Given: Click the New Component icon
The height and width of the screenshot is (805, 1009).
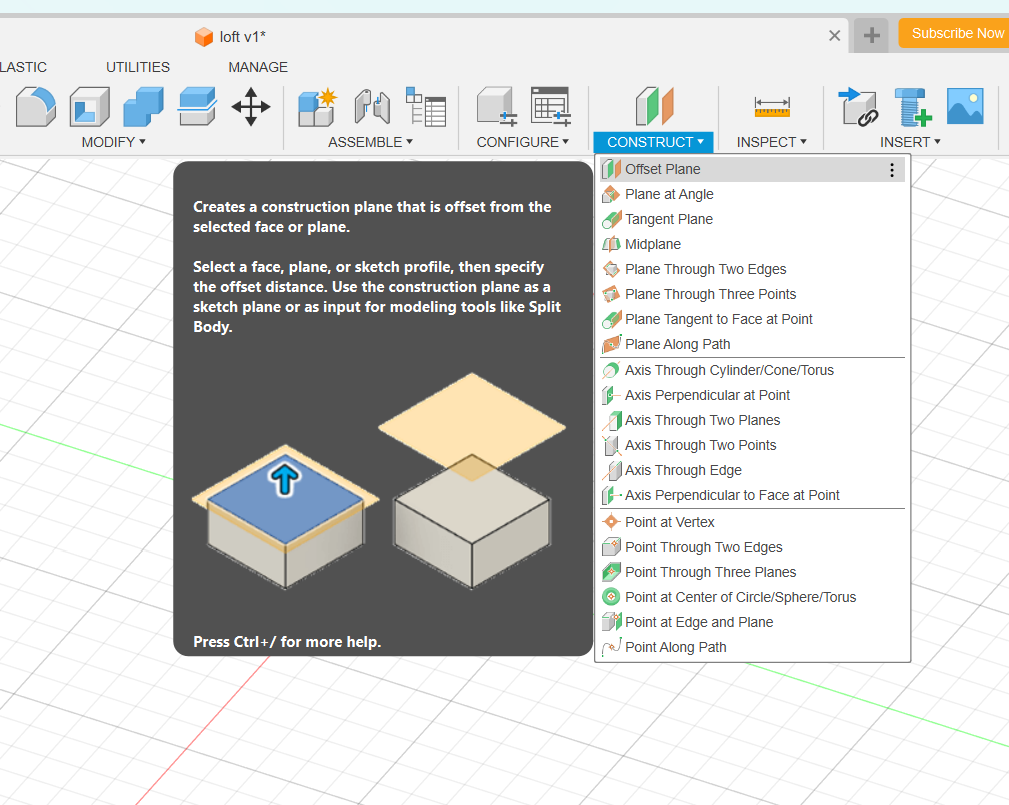Looking at the screenshot, I should pyautogui.click(x=317, y=107).
